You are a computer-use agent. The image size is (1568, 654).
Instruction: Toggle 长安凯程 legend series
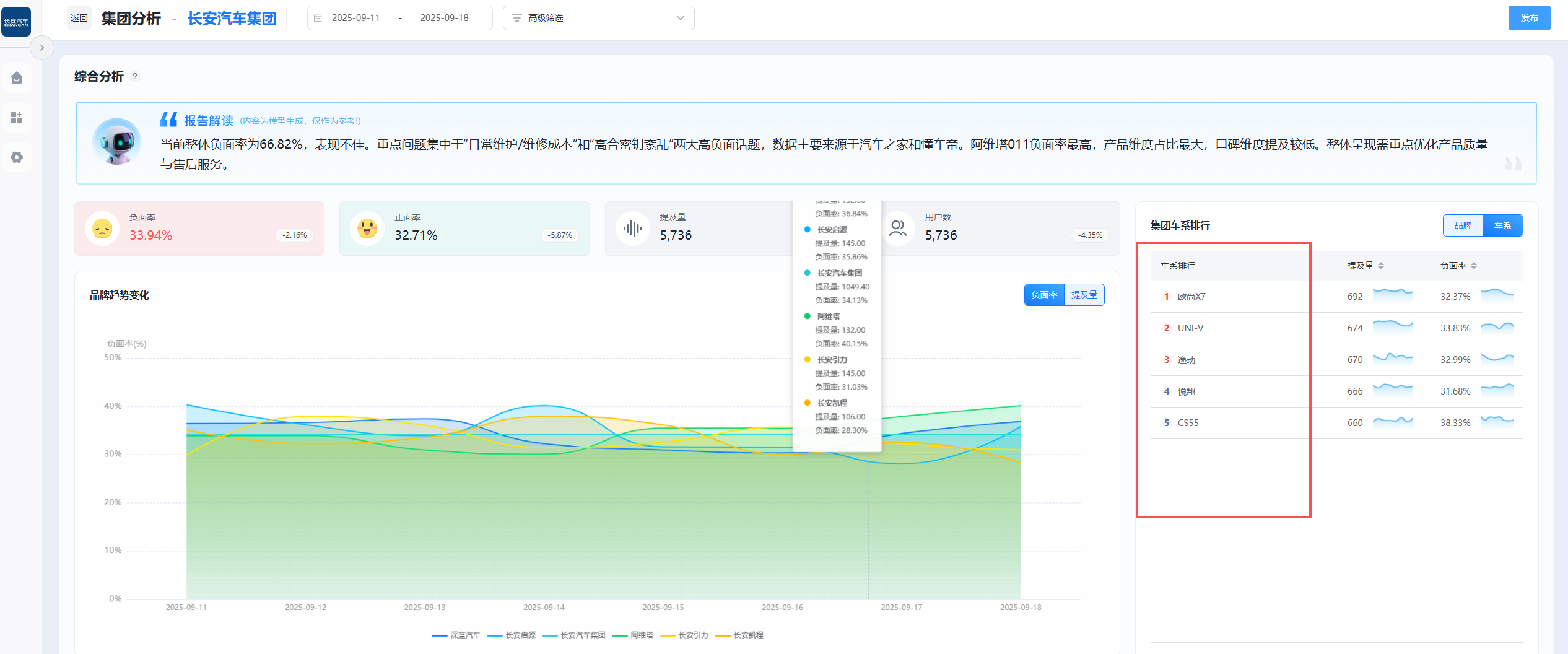(739, 635)
